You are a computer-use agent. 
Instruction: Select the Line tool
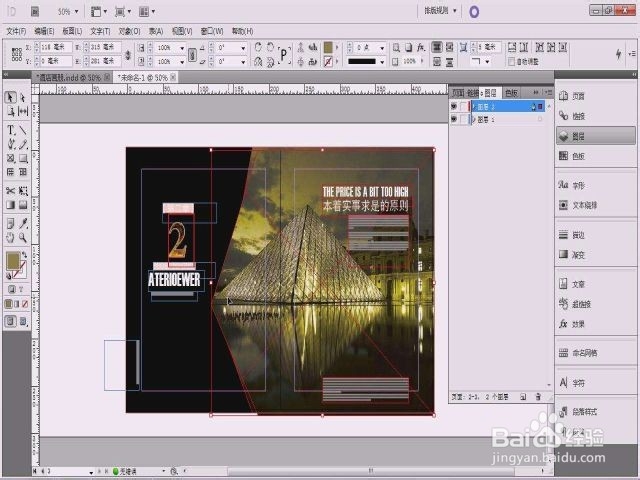23,130
